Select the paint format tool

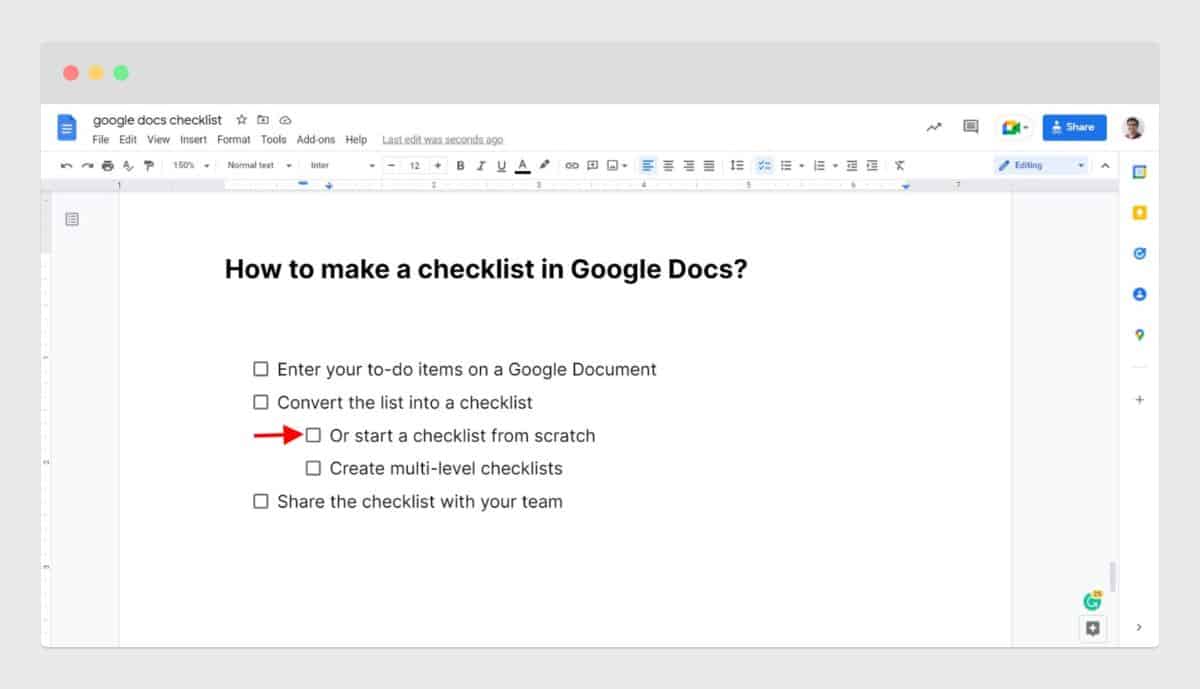coord(147,165)
